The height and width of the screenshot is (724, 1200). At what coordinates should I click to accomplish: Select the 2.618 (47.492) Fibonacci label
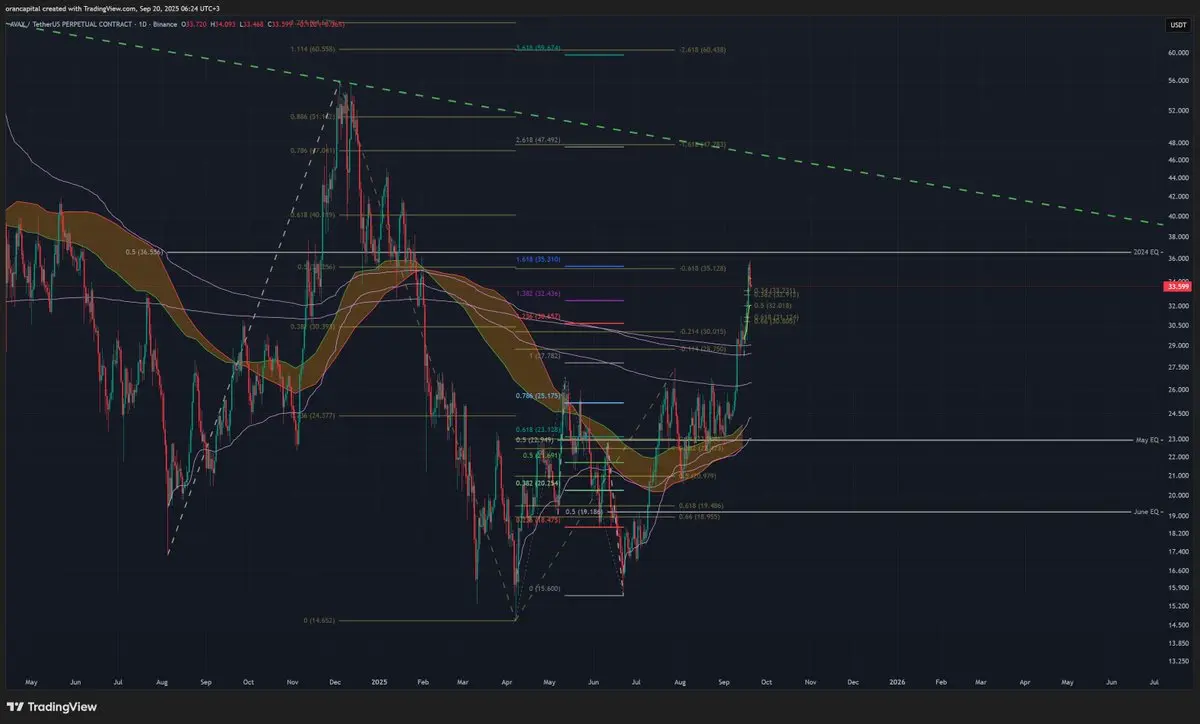tap(540, 140)
